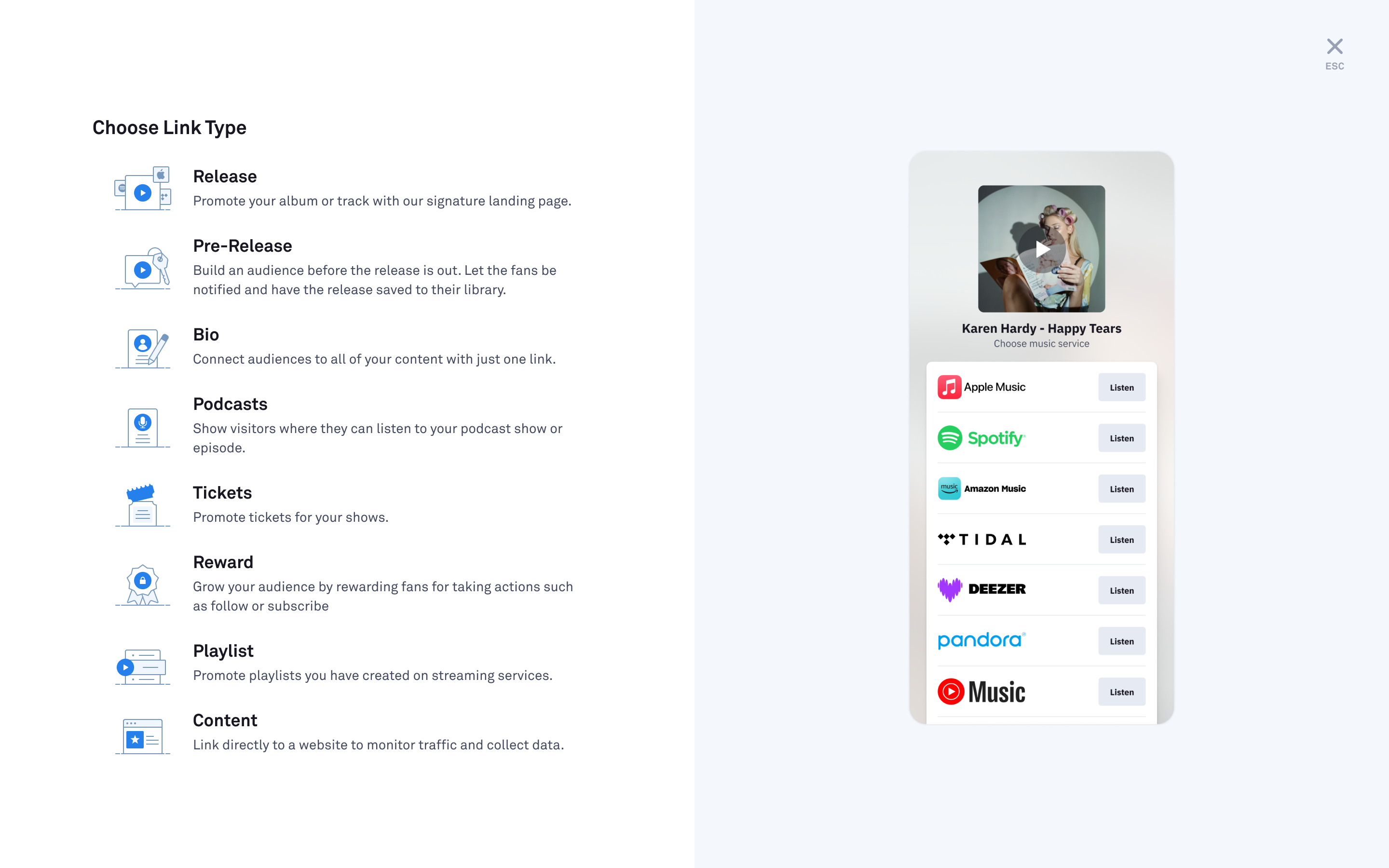Click Listen button for Spotify

coord(1122,438)
